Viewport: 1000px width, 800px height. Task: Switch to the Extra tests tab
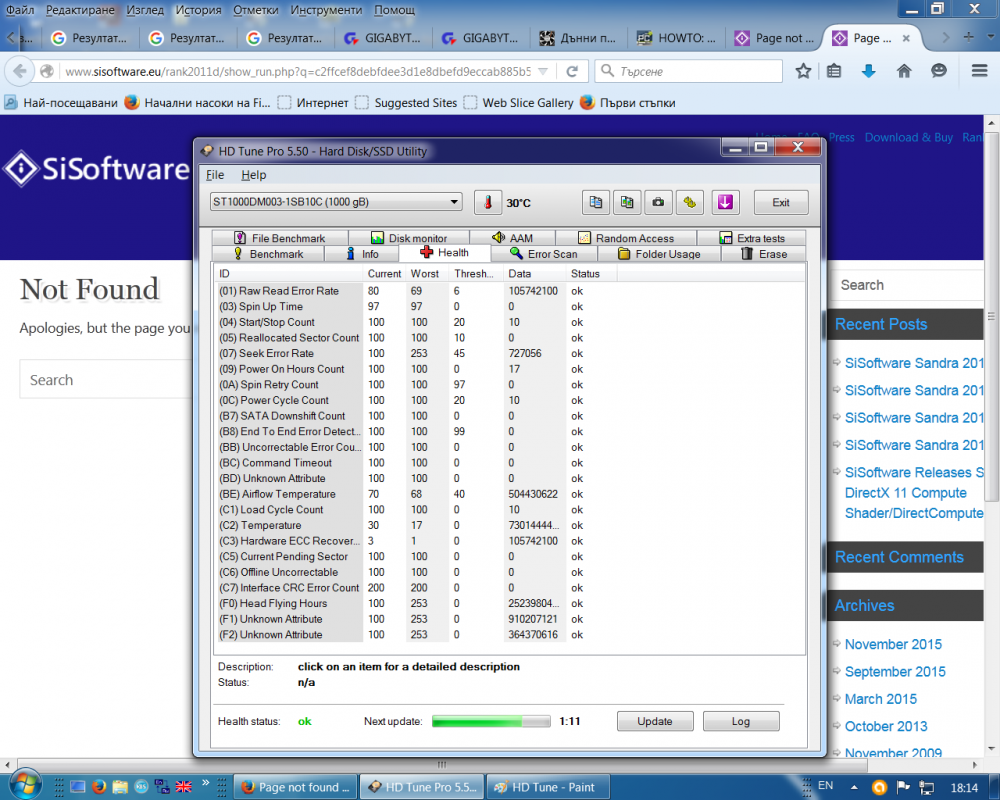pyautogui.click(x=751, y=238)
